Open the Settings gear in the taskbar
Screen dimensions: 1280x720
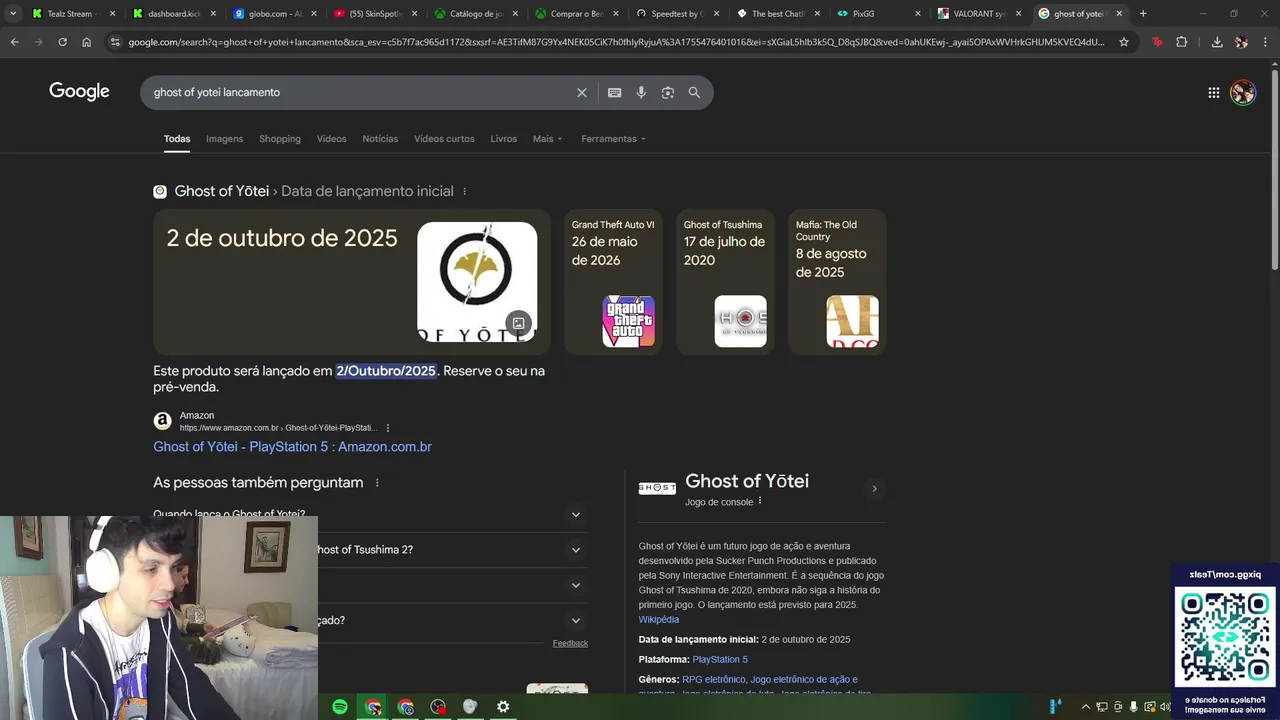(503, 707)
